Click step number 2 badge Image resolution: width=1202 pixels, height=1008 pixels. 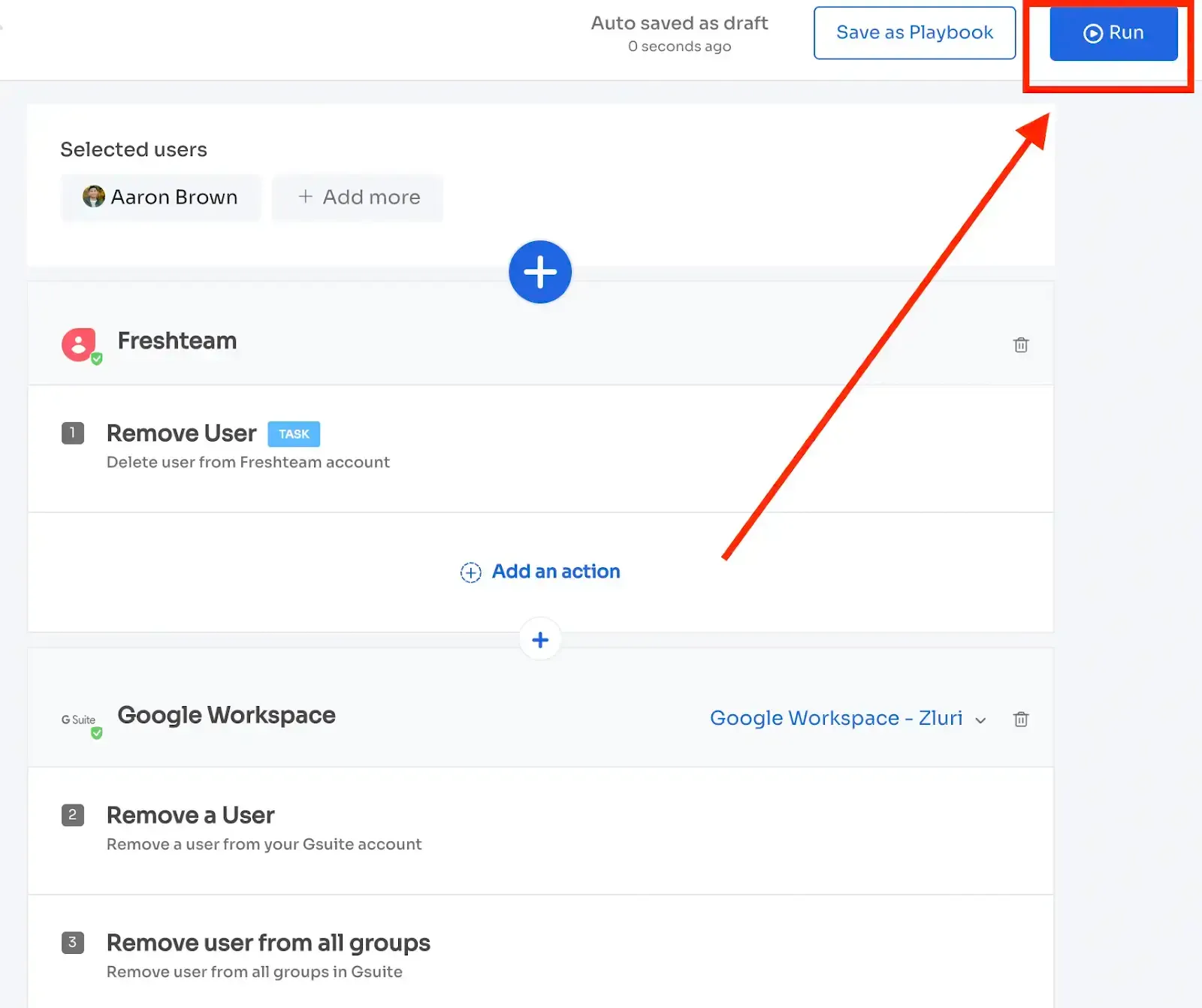click(x=73, y=815)
